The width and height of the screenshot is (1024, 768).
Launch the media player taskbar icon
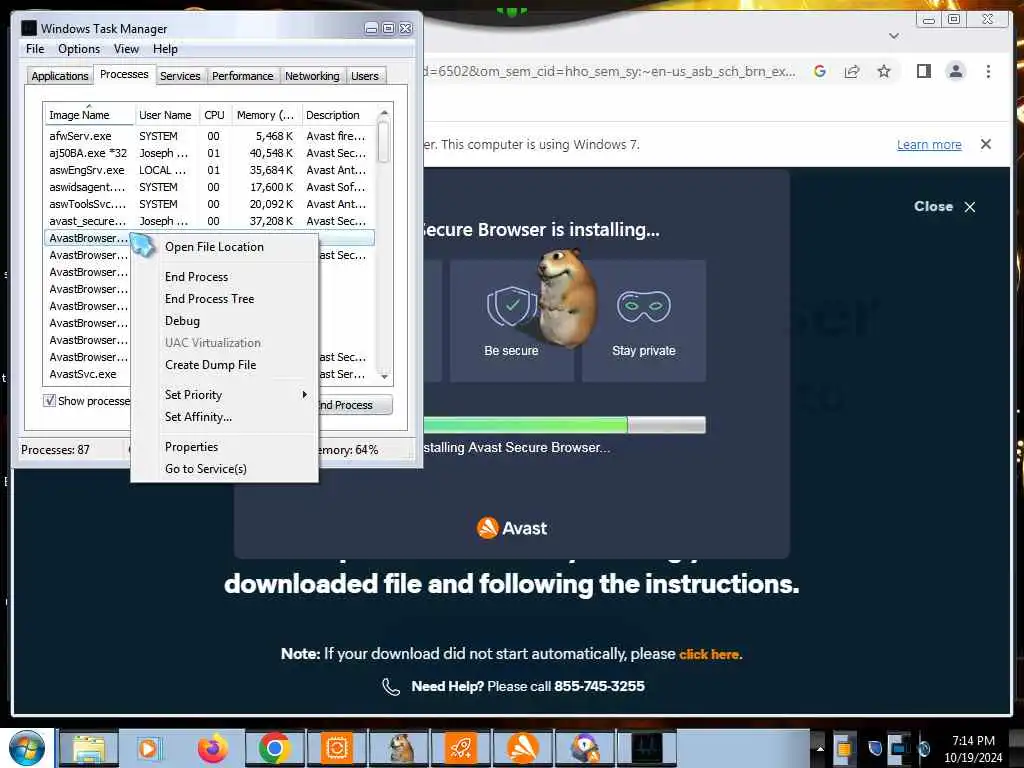click(148, 748)
